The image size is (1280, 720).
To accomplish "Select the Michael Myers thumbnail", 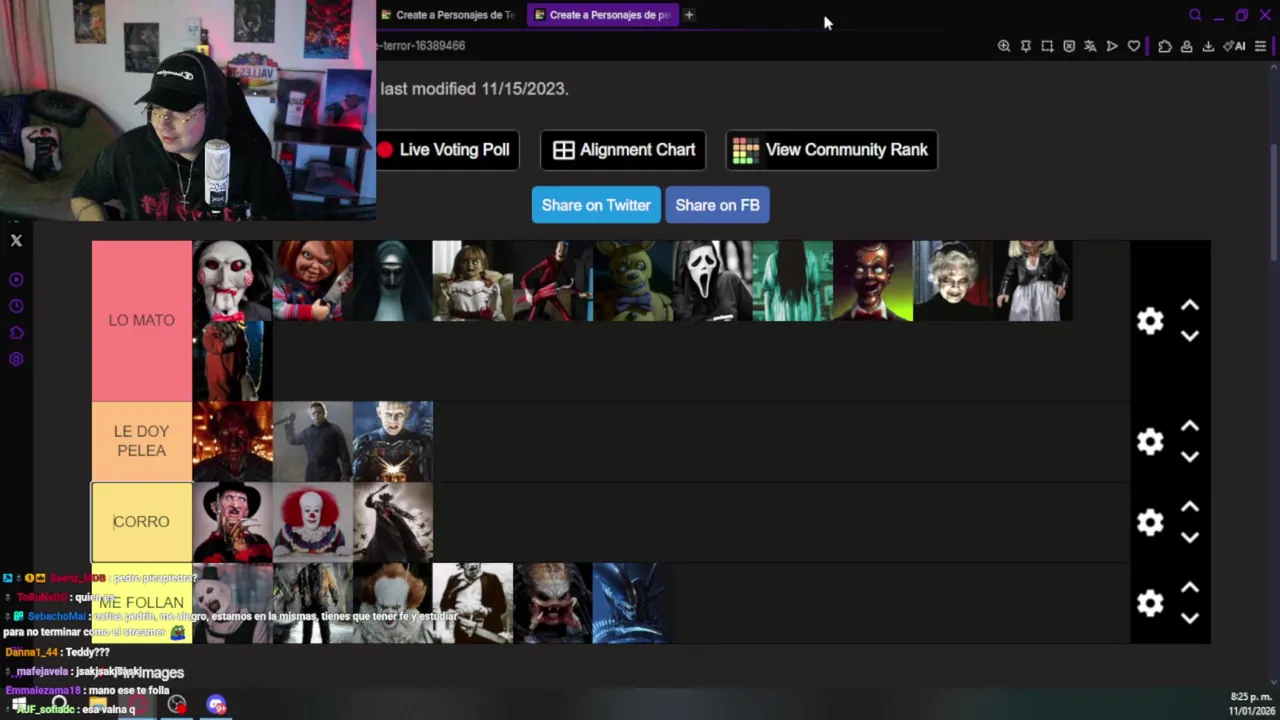I will [x=312, y=441].
